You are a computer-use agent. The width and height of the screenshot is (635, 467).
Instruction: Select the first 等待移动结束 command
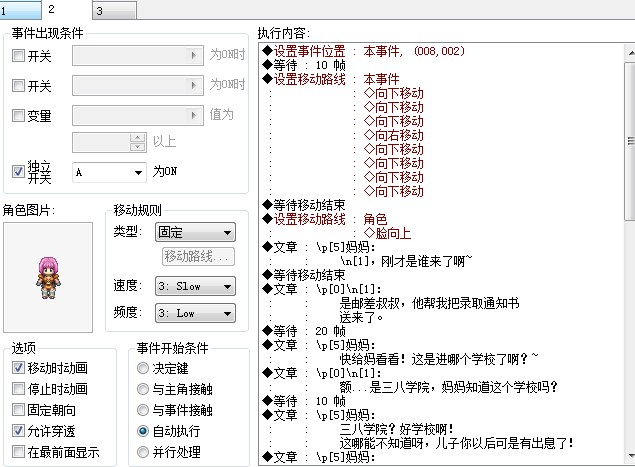[x=304, y=205]
